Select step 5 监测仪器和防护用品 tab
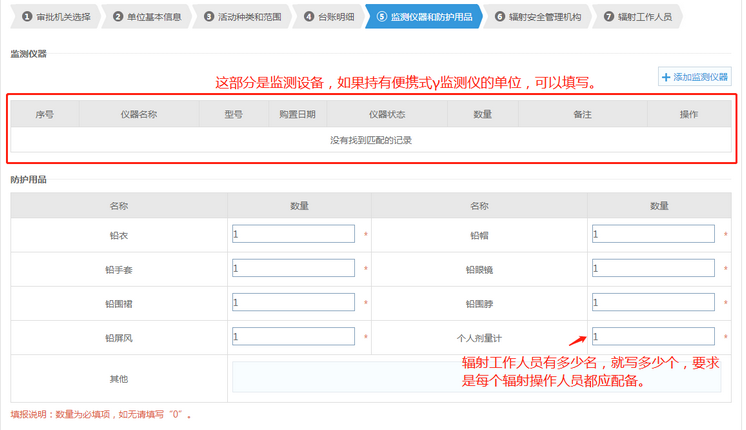This screenshot has width=746, height=430. [424, 17]
